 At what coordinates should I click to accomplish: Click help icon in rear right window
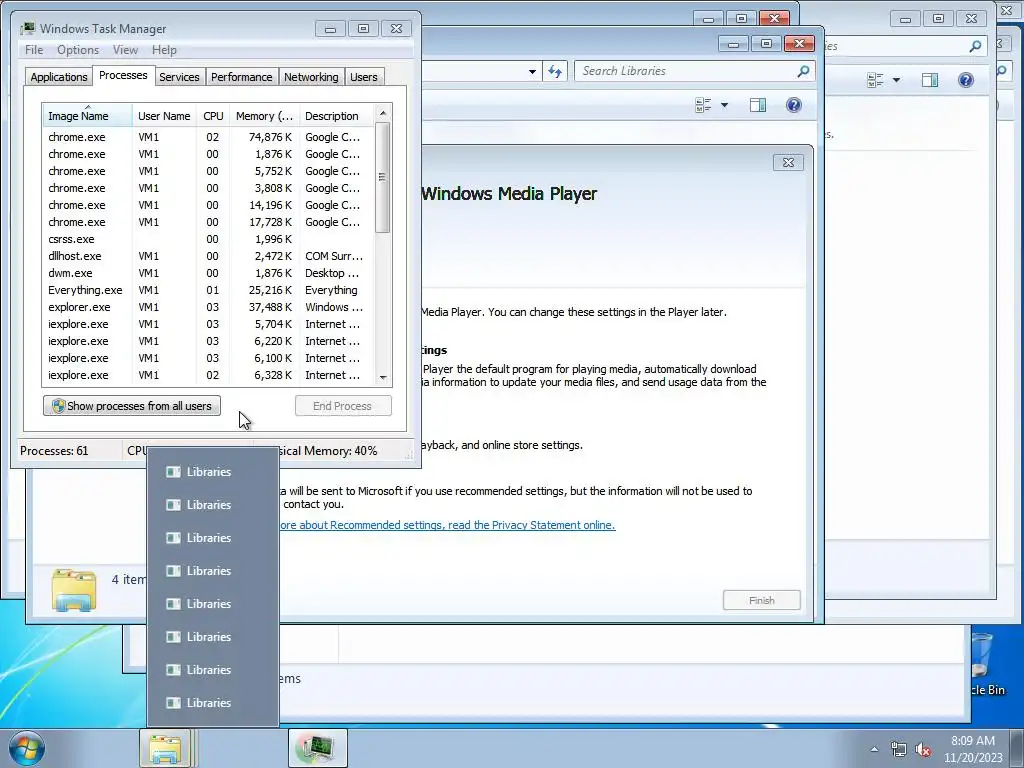tap(965, 80)
